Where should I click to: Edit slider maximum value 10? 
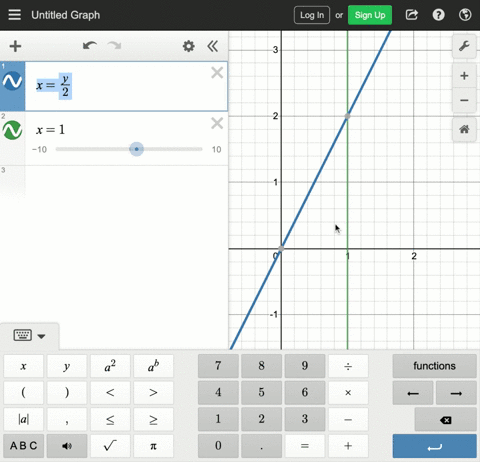(x=216, y=149)
